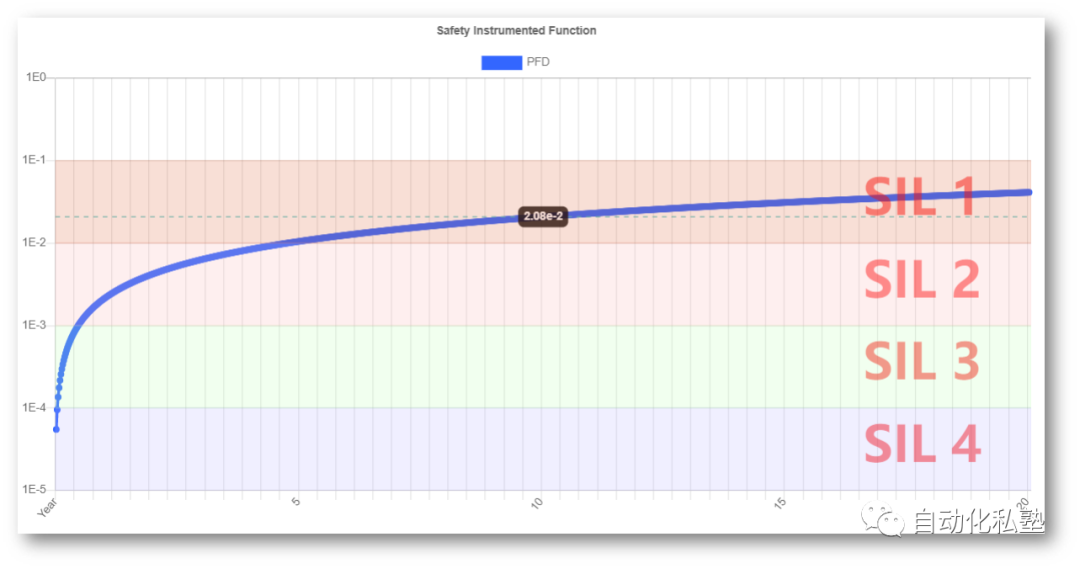
Task: Click the 15 tick on x-axis
Action: tap(780, 504)
